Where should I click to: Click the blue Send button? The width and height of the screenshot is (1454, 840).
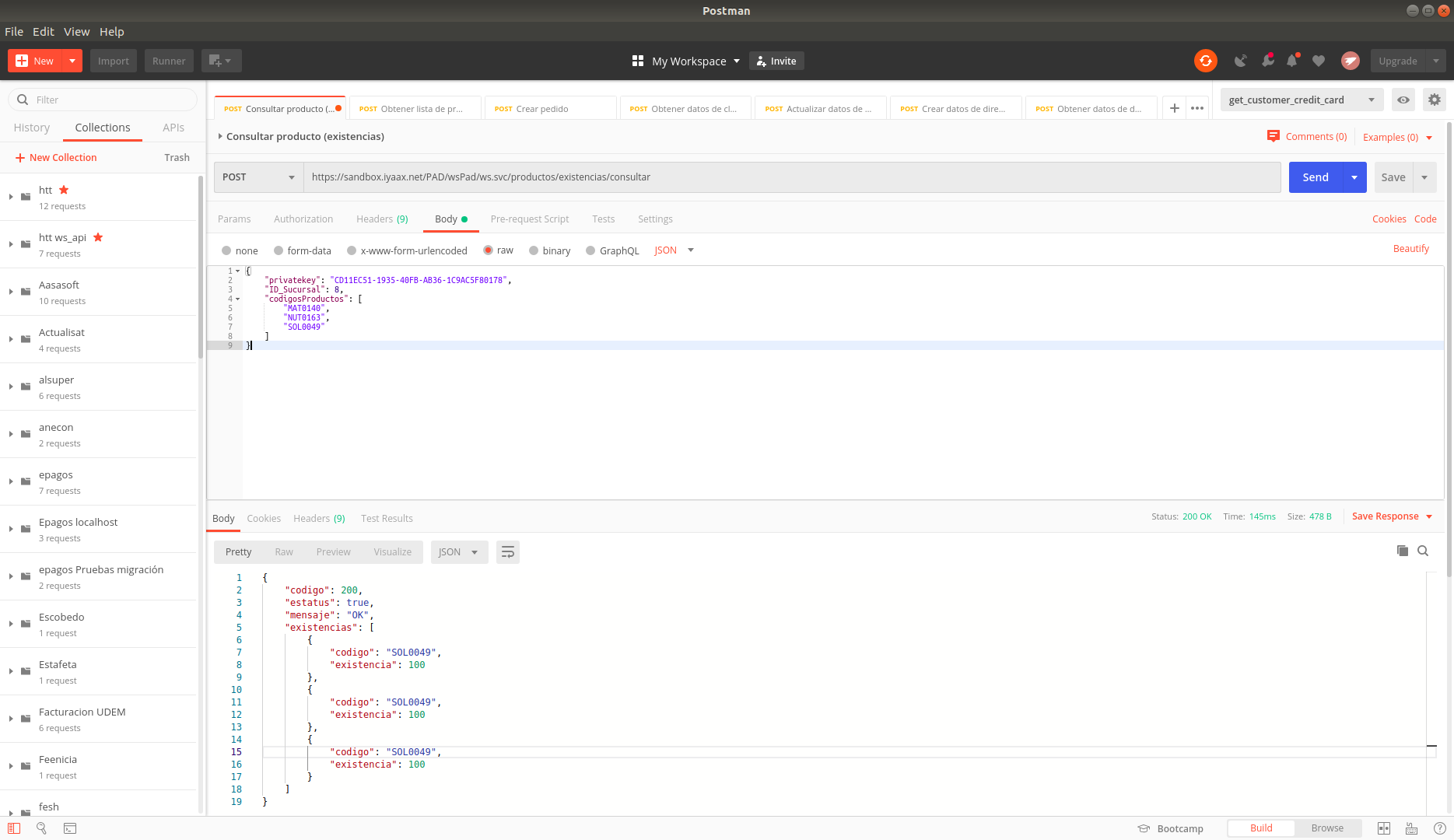pos(1316,177)
